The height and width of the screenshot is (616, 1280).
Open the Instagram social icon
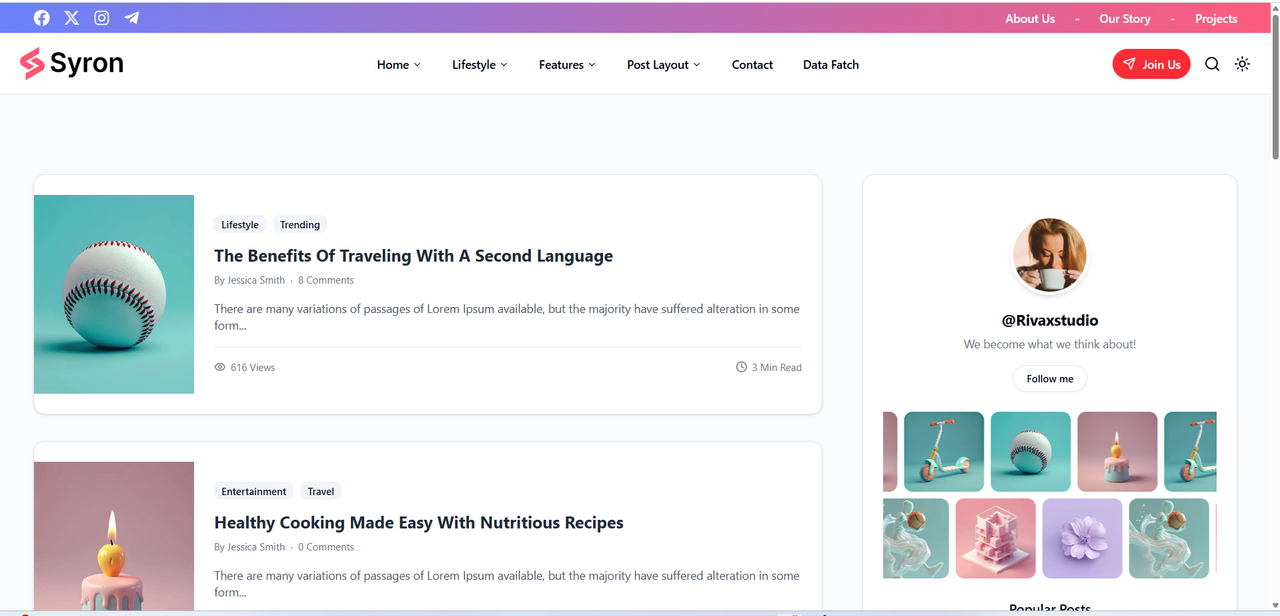tap(101, 18)
